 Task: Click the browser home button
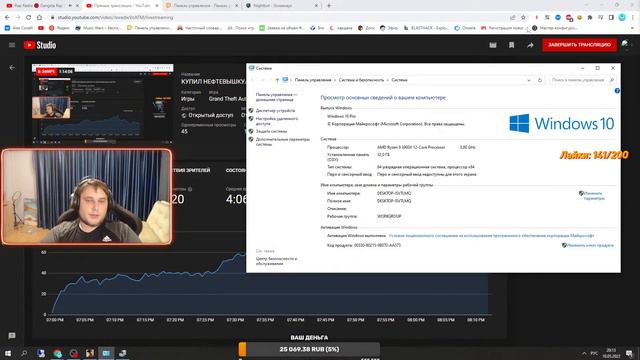click(39, 18)
